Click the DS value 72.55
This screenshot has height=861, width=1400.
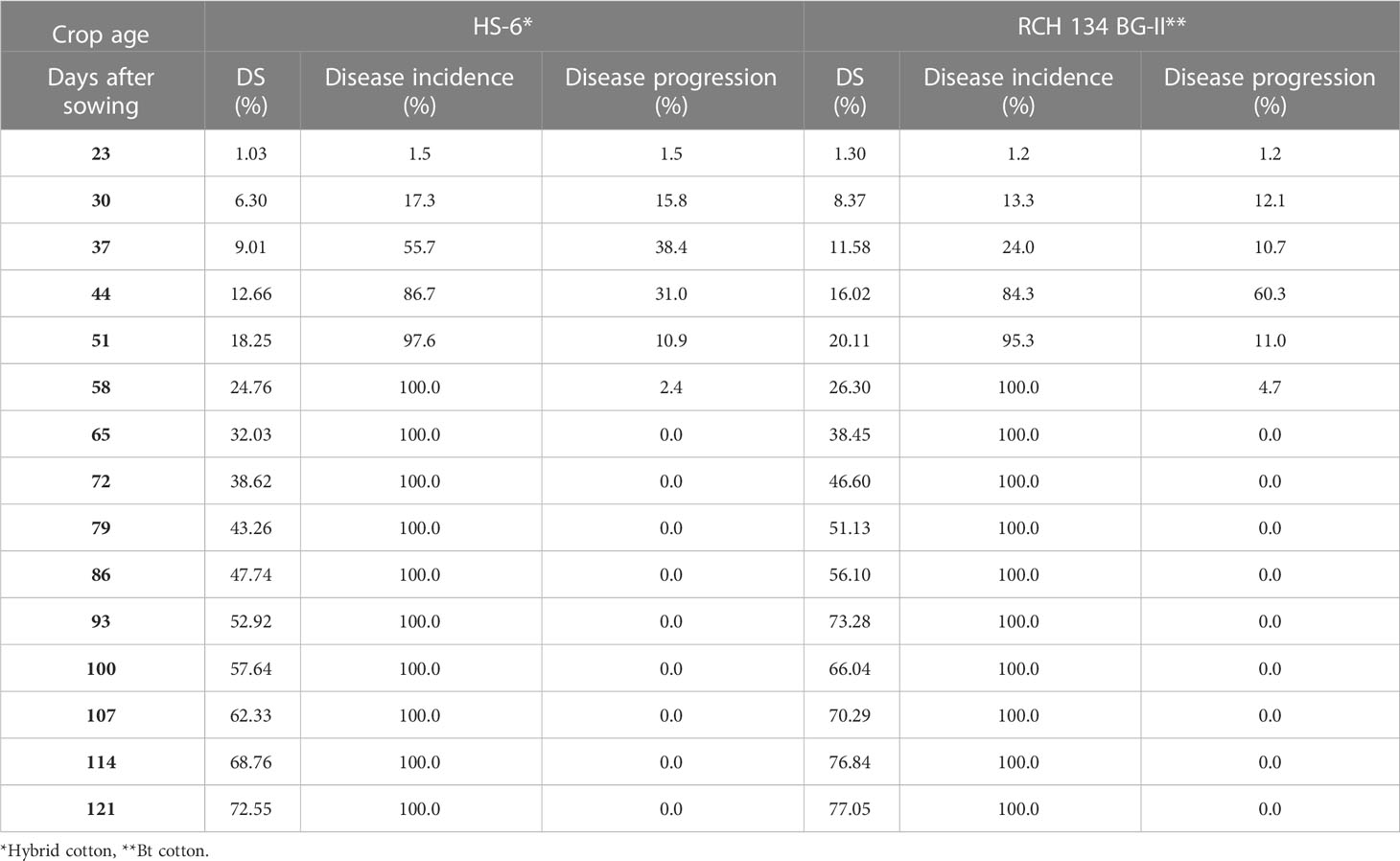pos(251,809)
